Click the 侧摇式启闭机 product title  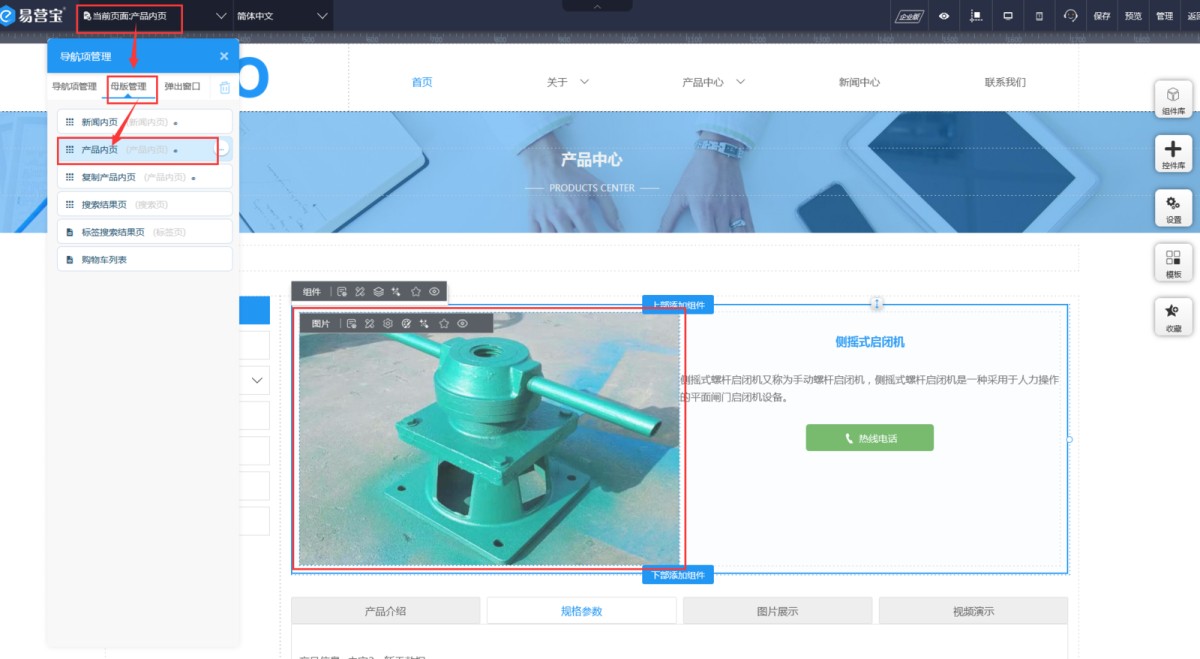[870, 342]
